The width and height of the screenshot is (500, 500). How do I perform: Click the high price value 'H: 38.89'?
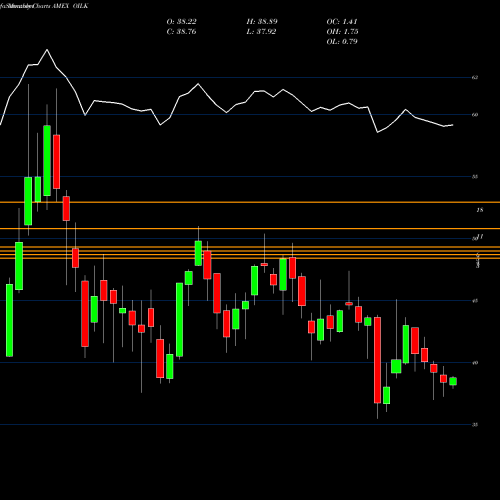click(x=262, y=22)
